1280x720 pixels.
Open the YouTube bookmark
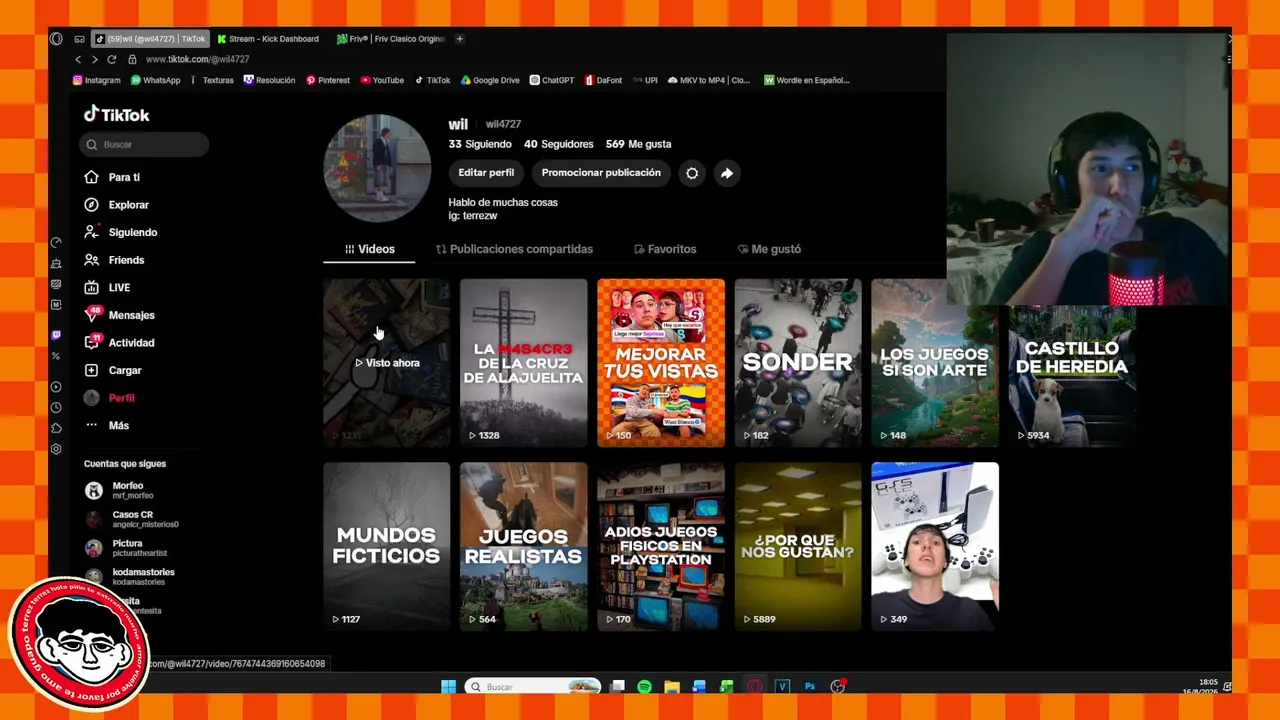382,80
